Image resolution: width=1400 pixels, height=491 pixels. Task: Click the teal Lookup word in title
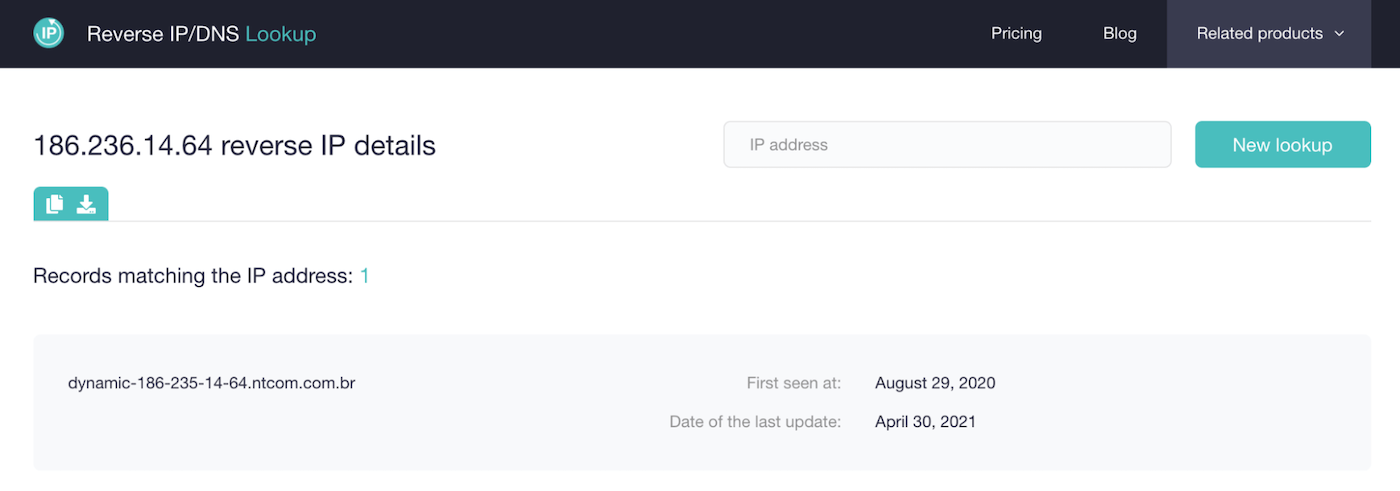281,34
